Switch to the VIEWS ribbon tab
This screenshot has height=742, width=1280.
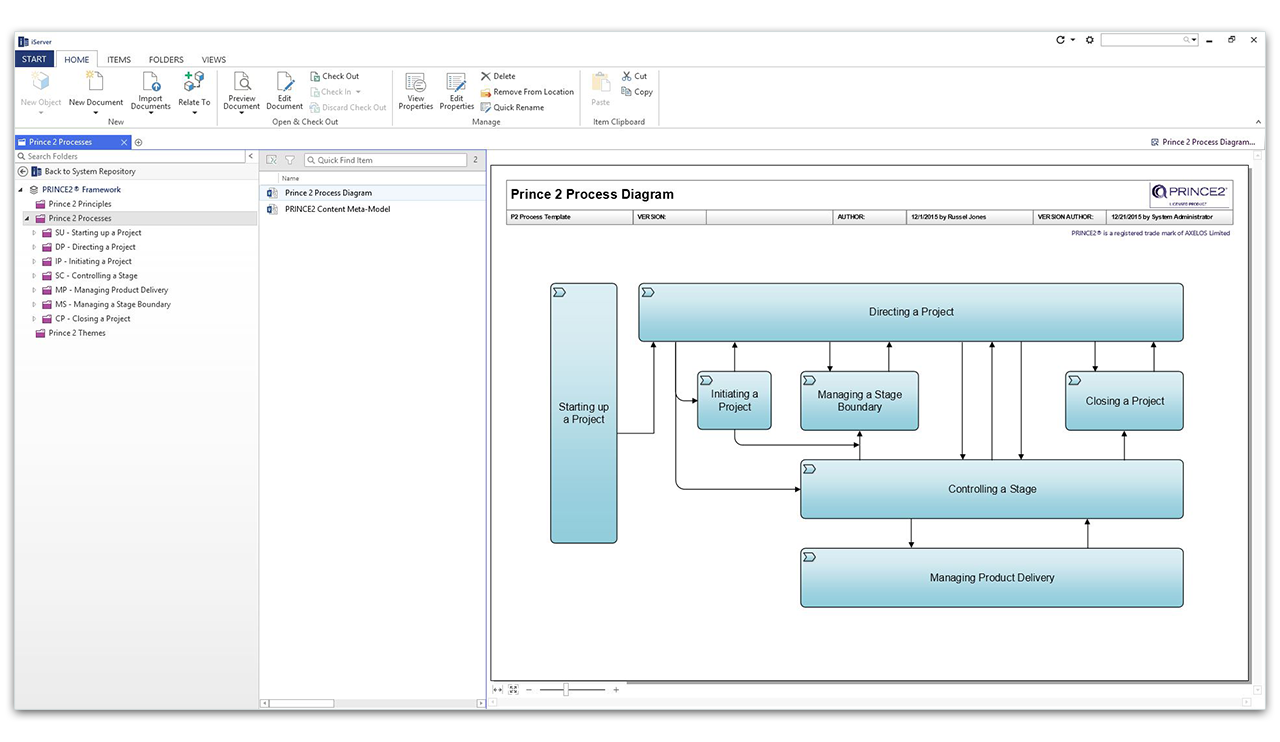[214, 59]
